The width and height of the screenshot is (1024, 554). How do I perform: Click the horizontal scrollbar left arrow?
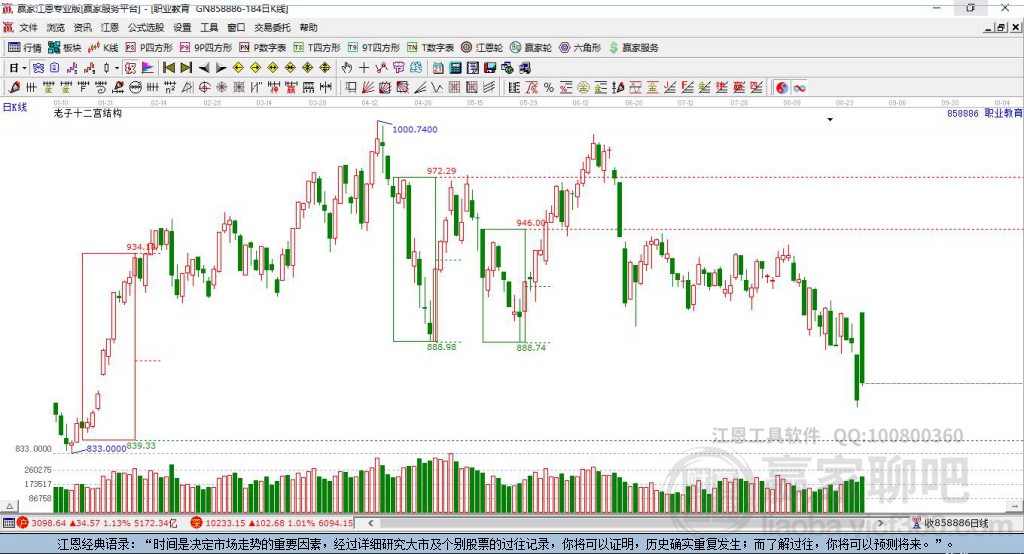pos(371,523)
